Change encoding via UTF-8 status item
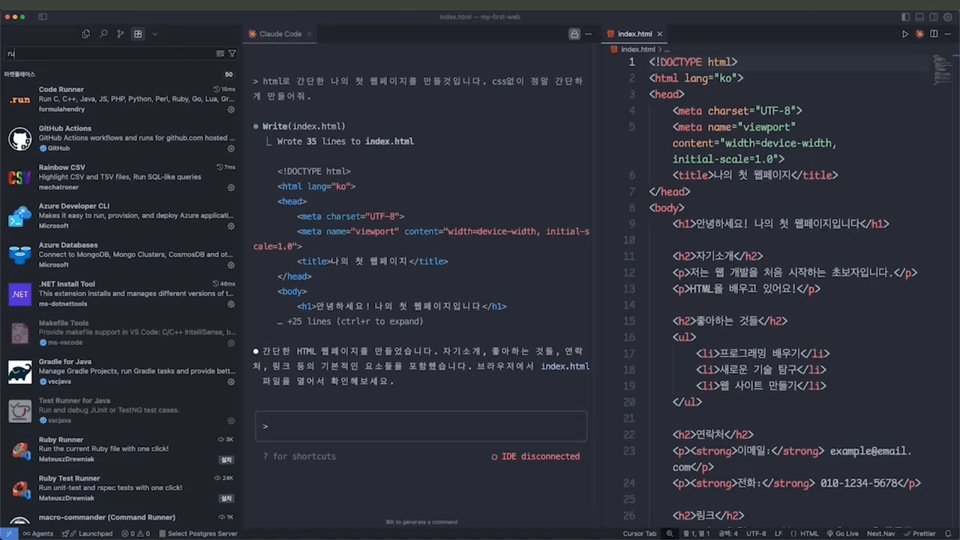The height and width of the screenshot is (540, 960). (756, 534)
